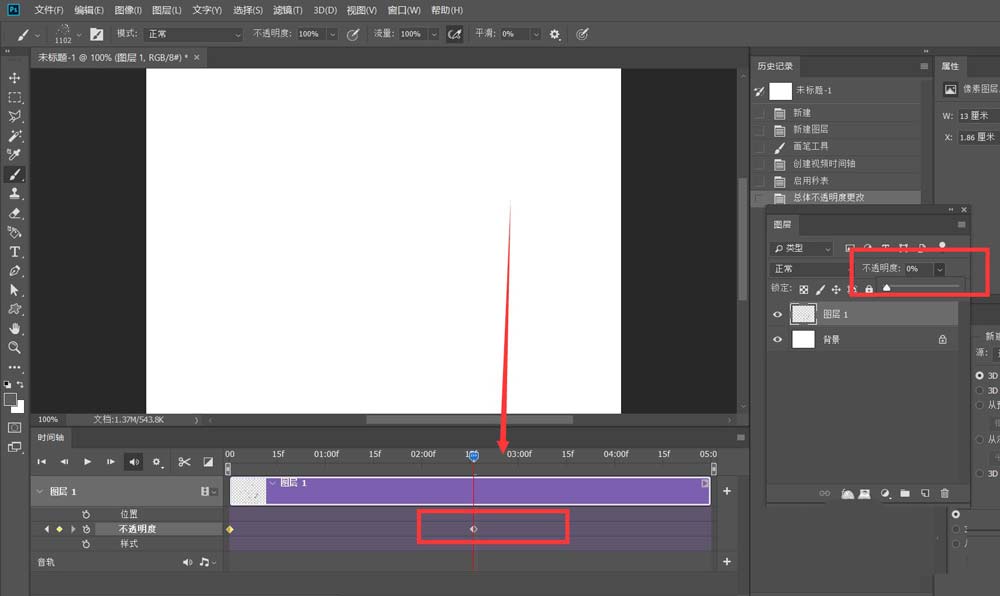Viewport: 1000px width, 596px height.
Task: Select the Clone Stamp tool
Action: (14, 193)
